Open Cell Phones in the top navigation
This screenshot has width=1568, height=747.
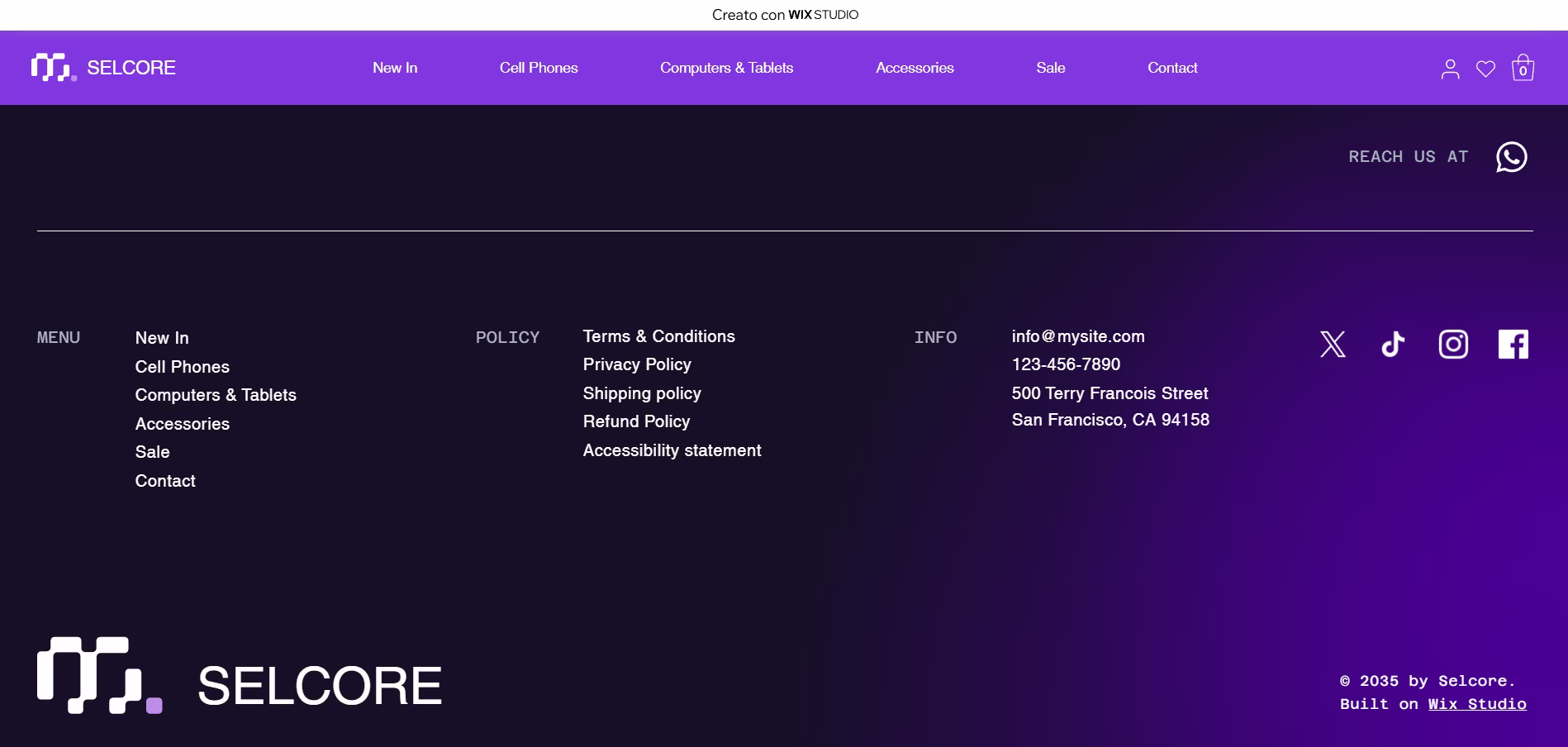539,68
